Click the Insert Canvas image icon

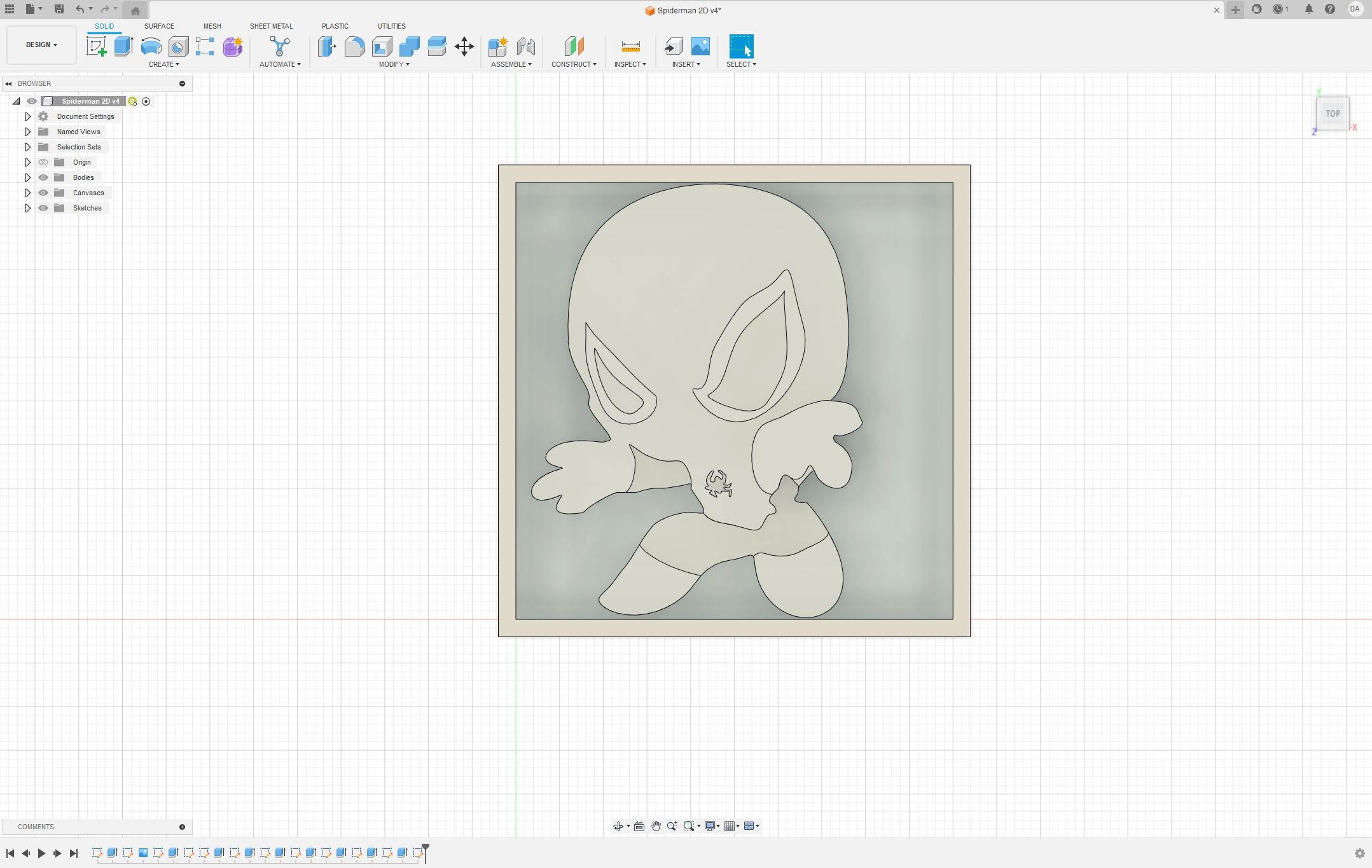tap(700, 46)
